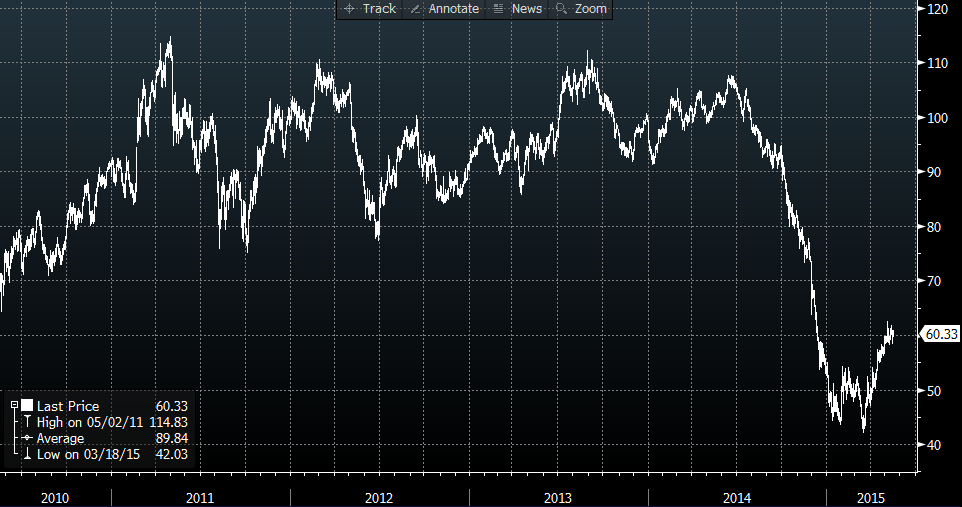
Task: Click the white Last Price color swatch
Action: [27, 406]
